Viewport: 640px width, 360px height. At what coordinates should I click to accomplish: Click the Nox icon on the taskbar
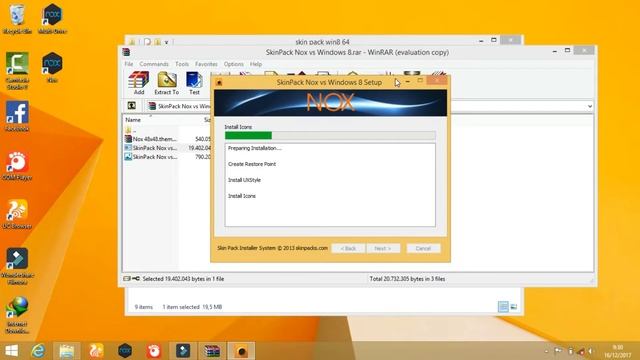tap(125, 351)
